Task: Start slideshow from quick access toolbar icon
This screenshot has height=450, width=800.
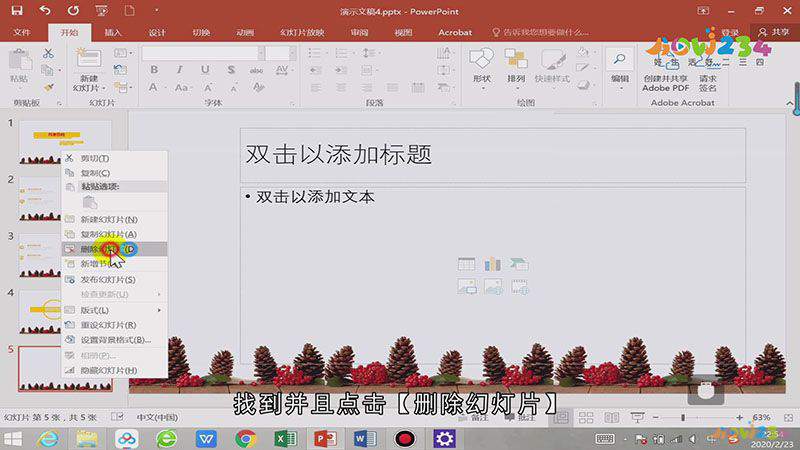Action: coord(102,11)
